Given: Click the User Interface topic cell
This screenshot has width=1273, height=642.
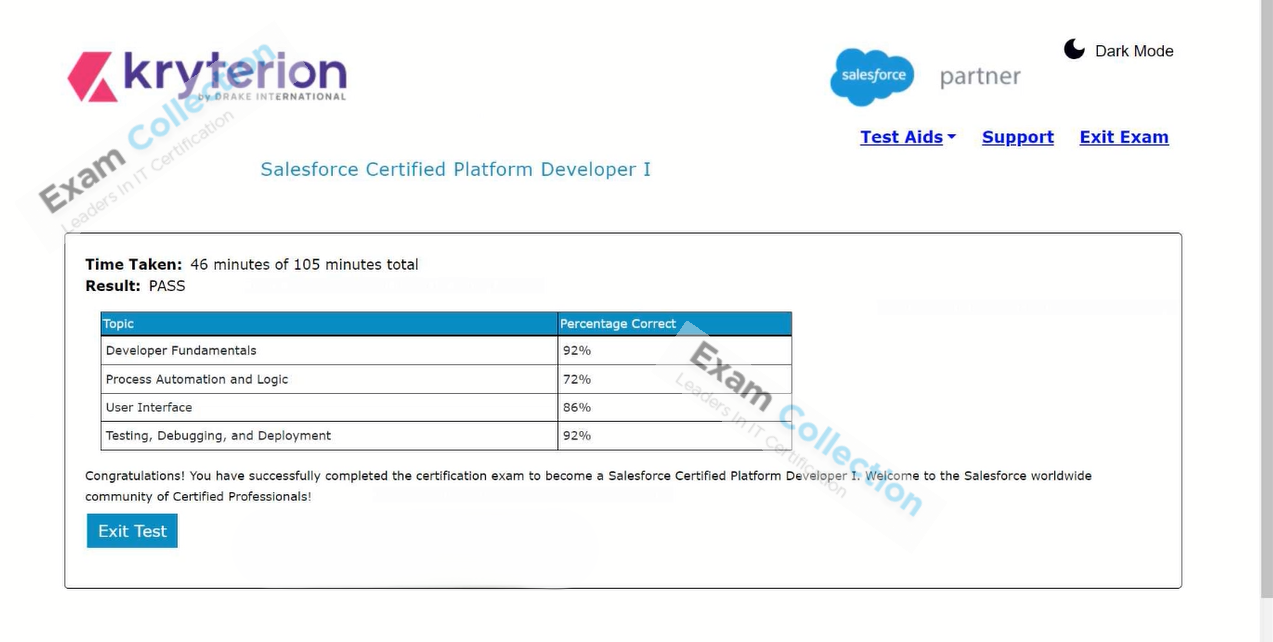Looking at the screenshot, I should [329, 407].
